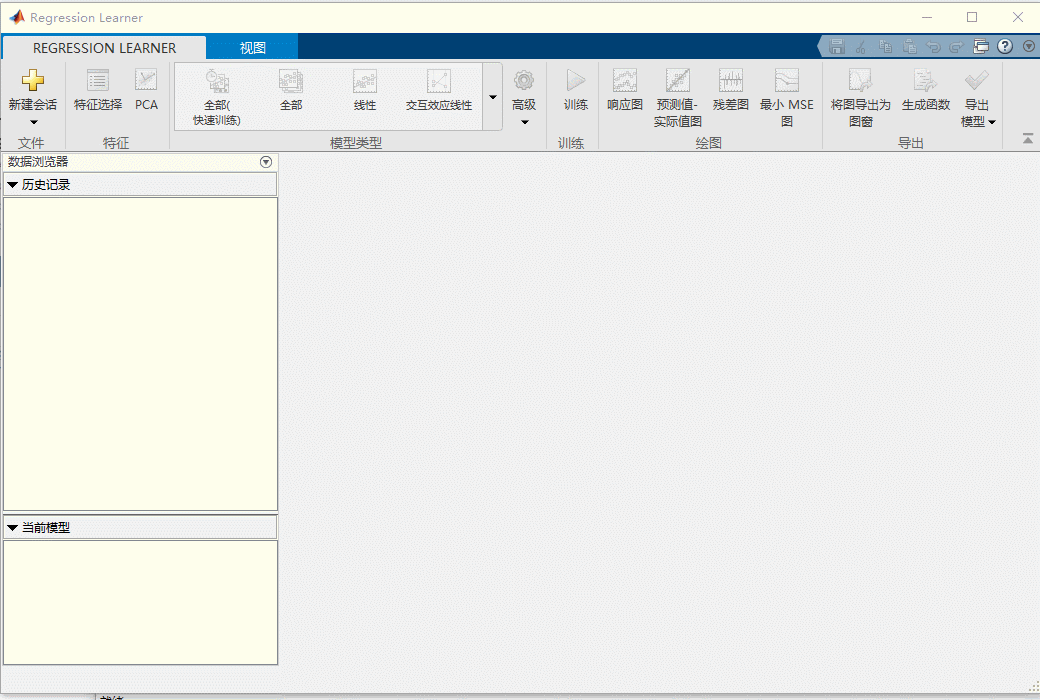Collapse the 当前模型 panel section

(x=13, y=528)
